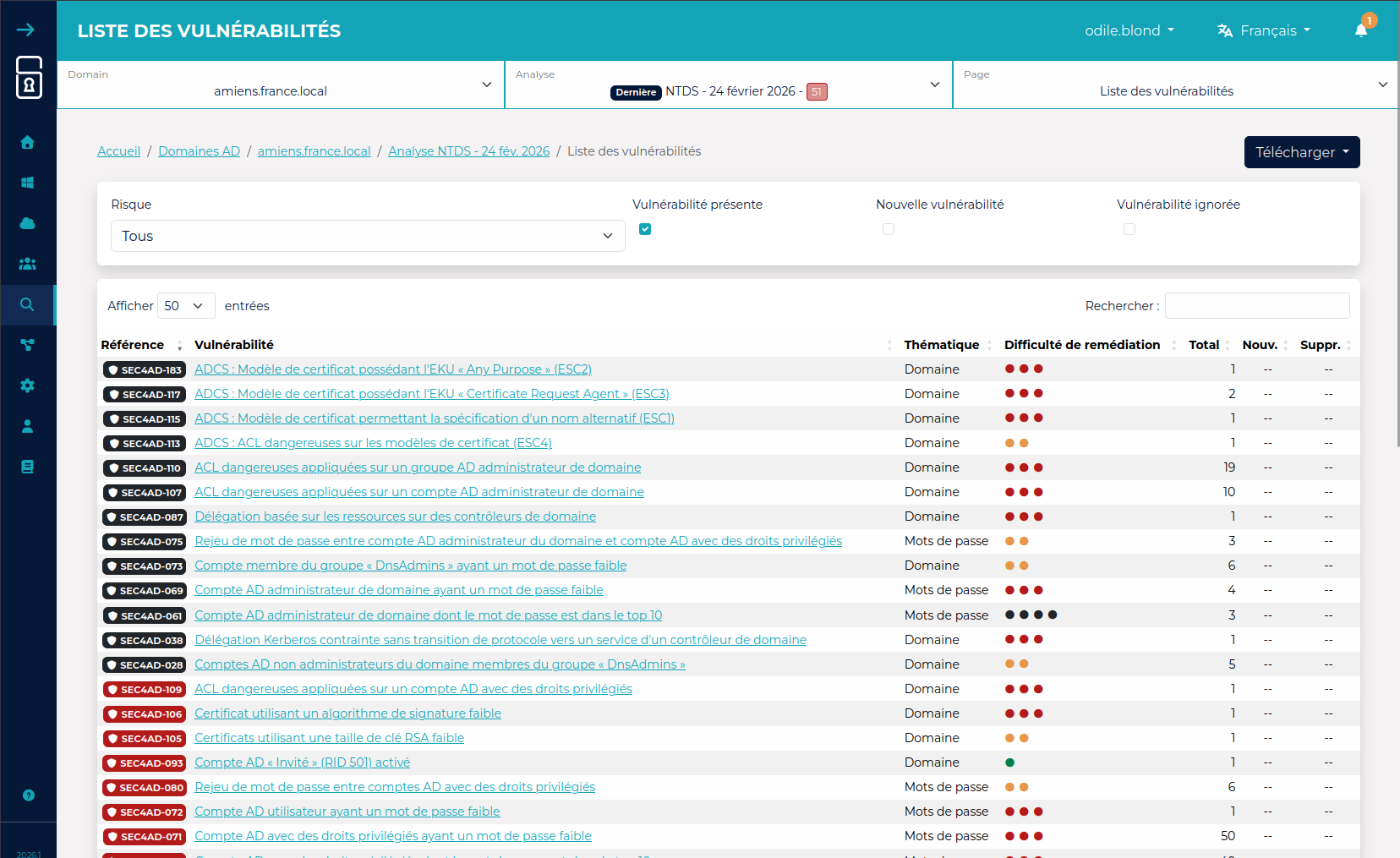Open the Français language menu
This screenshot has height=858, width=1400.
(x=1264, y=30)
